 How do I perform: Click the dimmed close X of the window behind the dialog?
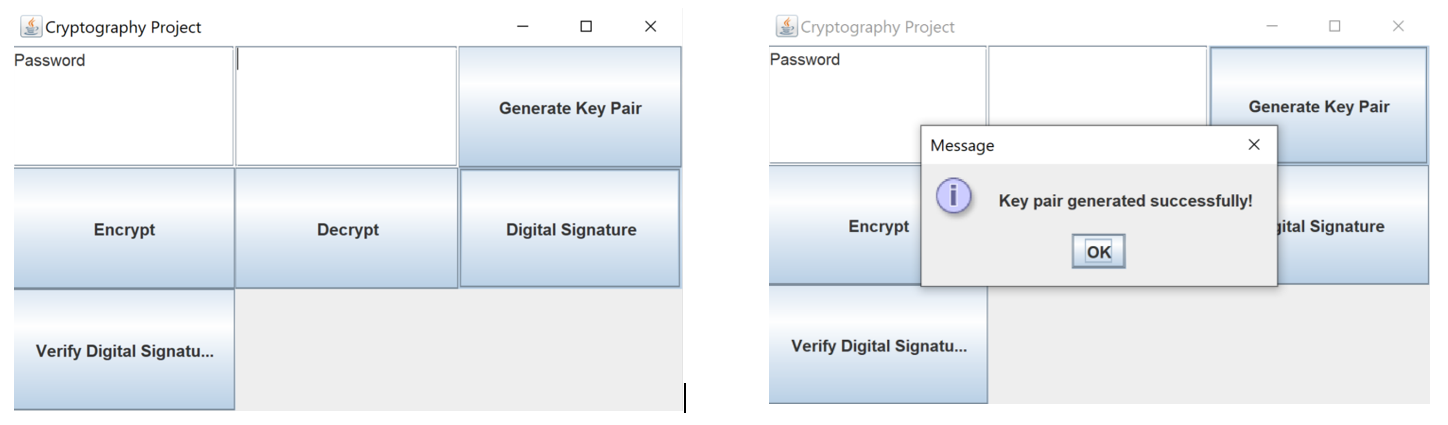(1398, 26)
